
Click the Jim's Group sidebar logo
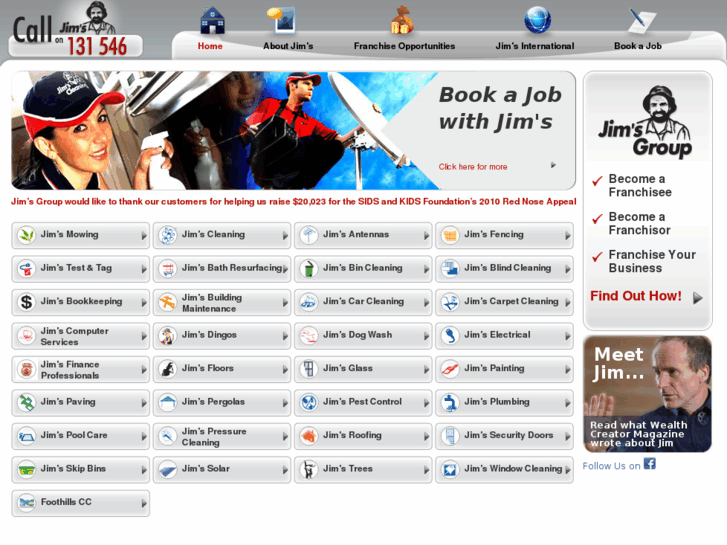point(647,121)
